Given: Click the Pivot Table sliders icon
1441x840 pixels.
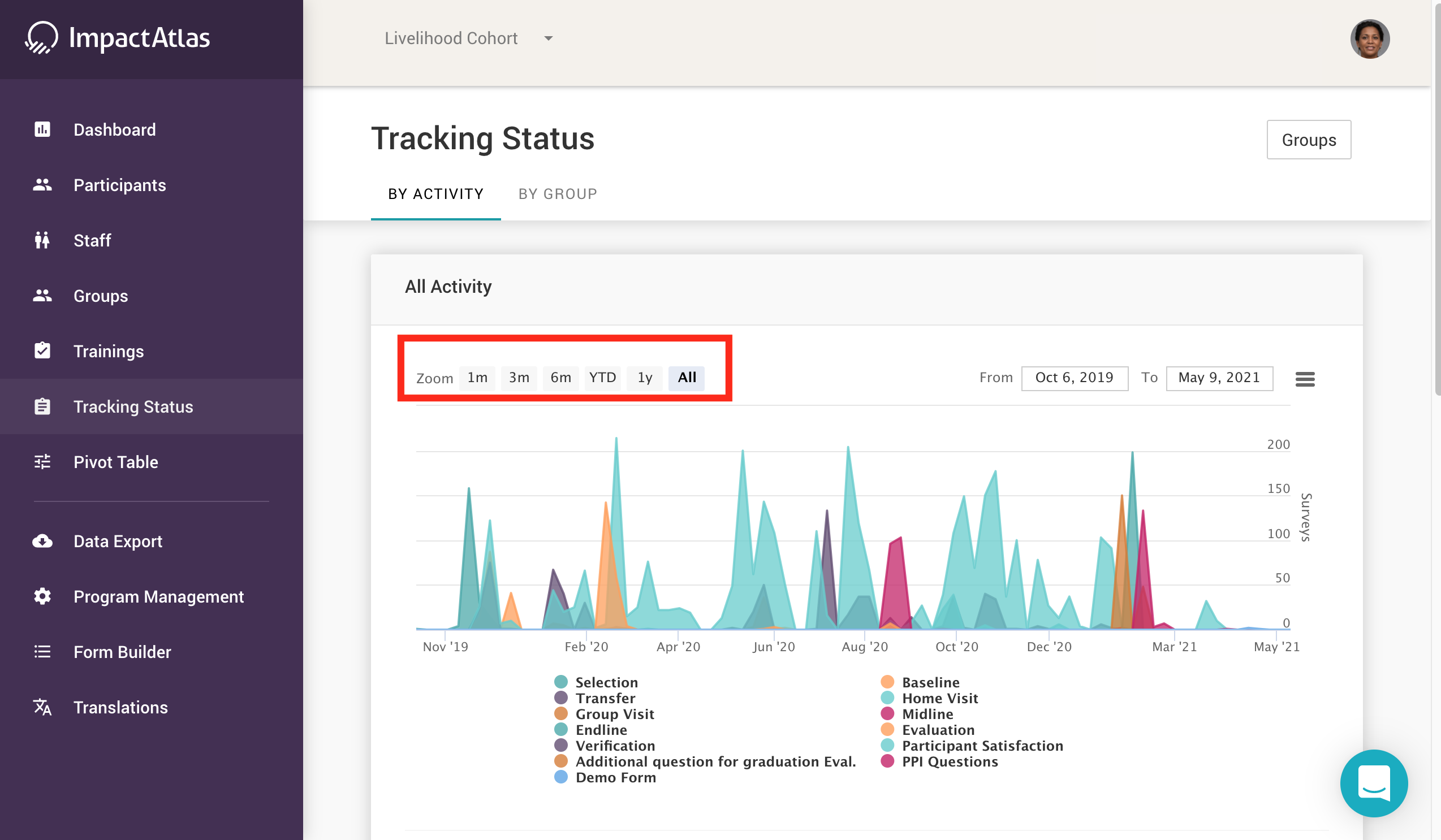Looking at the screenshot, I should [42, 462].
